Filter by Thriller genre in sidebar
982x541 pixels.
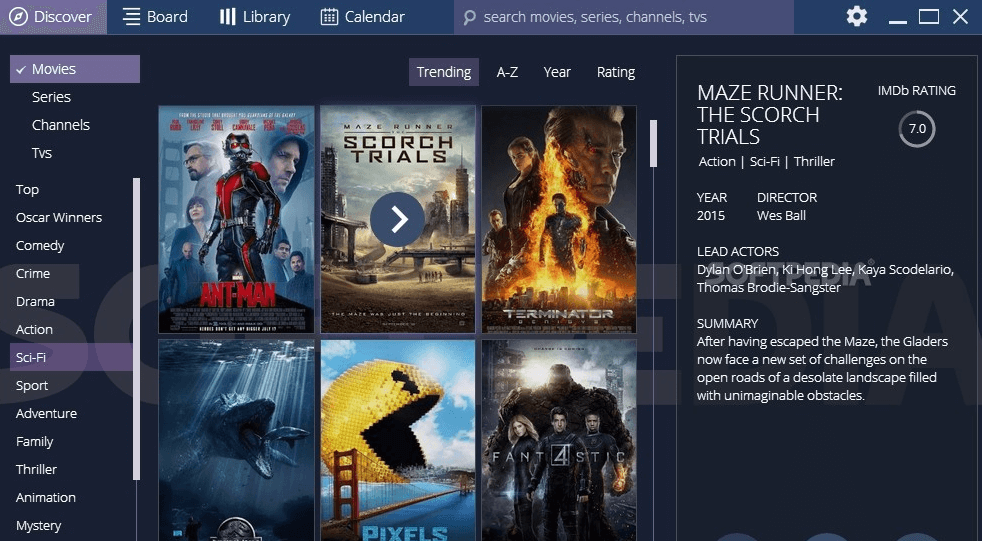(36, 469)
